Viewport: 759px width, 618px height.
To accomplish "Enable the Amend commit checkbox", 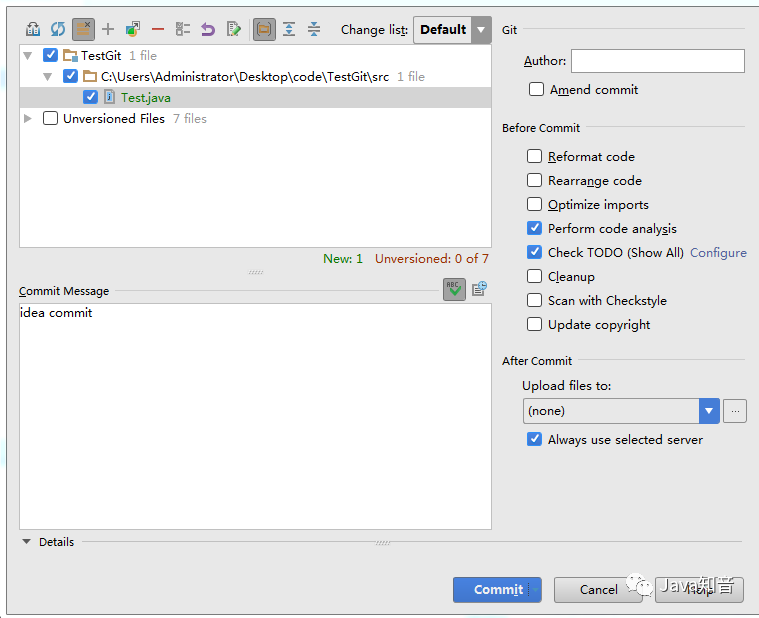I will pos(536,90).
